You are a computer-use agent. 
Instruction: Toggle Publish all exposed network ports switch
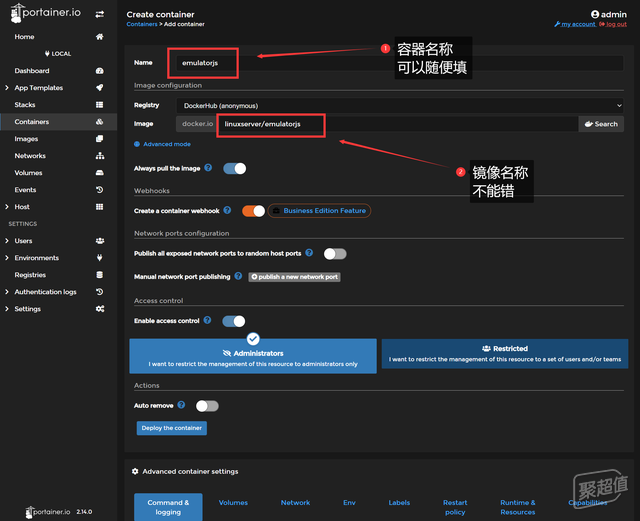pyautogui.click(x=335, y=254)
